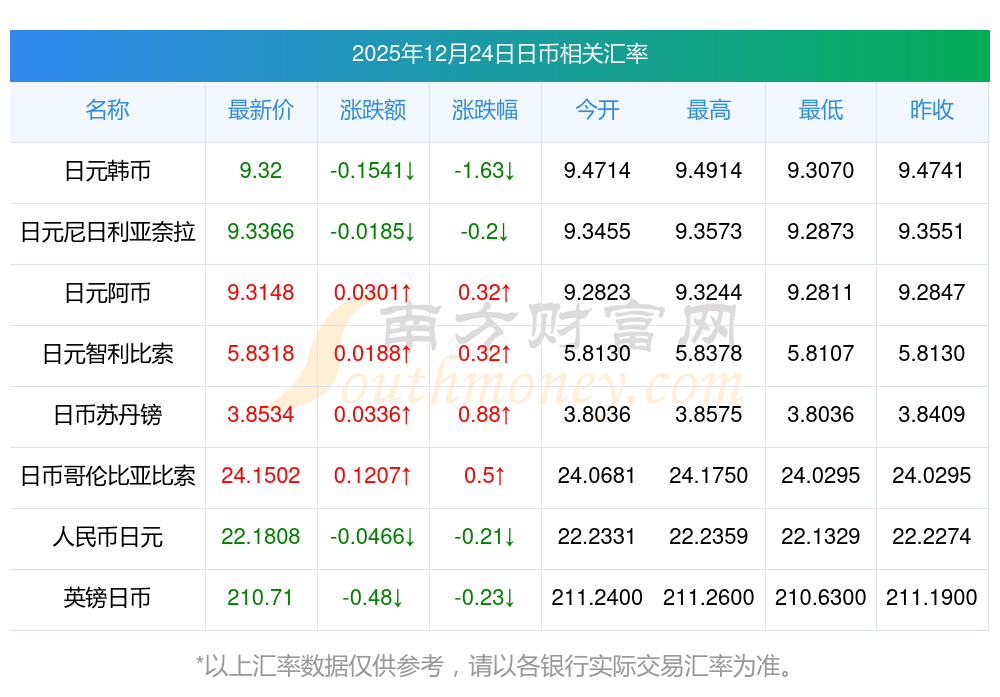This screenshot has width=1000, height=697.
Task: Select the 日元阿币 row name
Action: coord(107,293)
